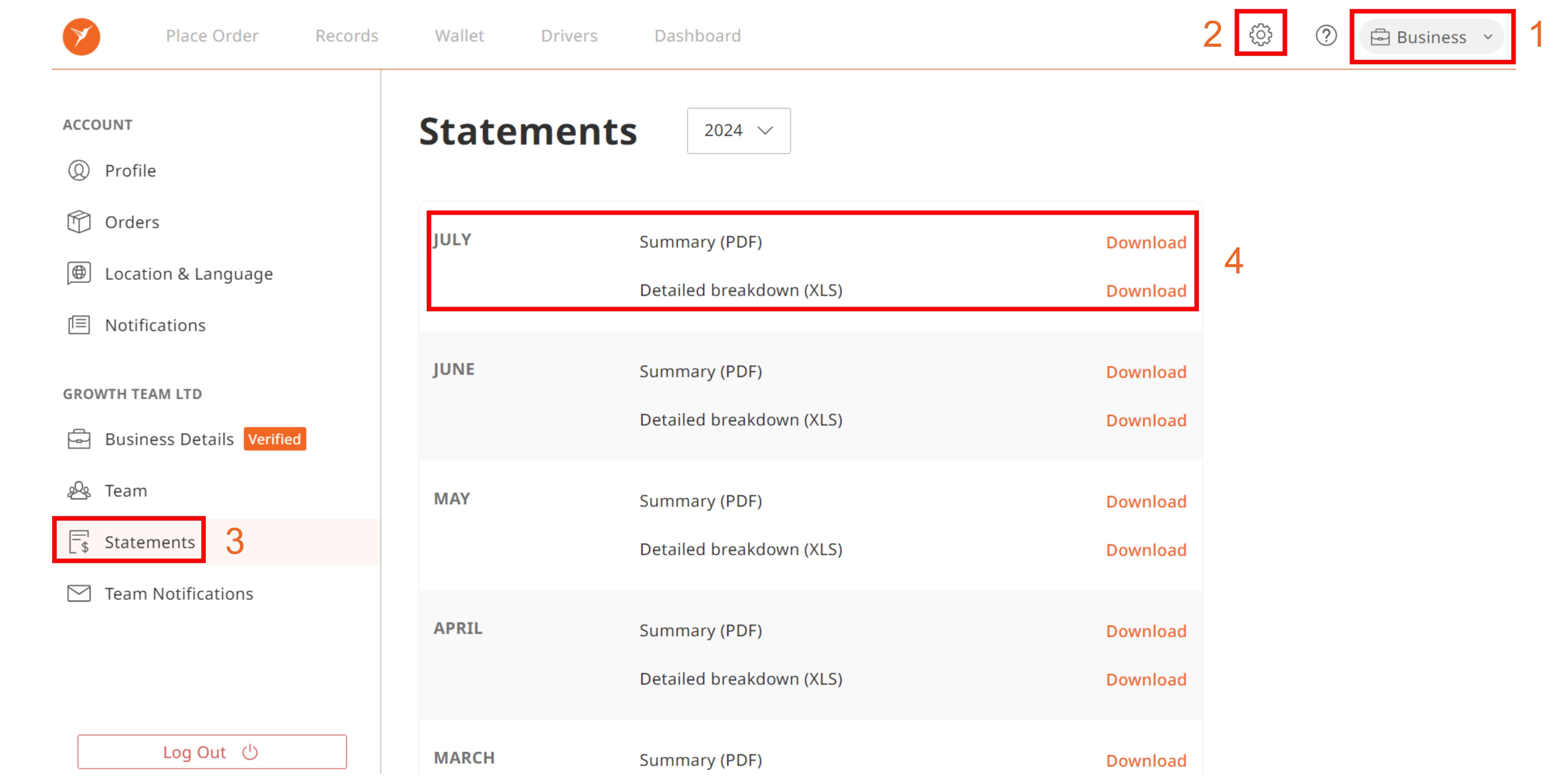Image resolution: width=1568 pixels, height=784 pixels.
Task: Click the MAY month label
Action: (x=452, y=499)
